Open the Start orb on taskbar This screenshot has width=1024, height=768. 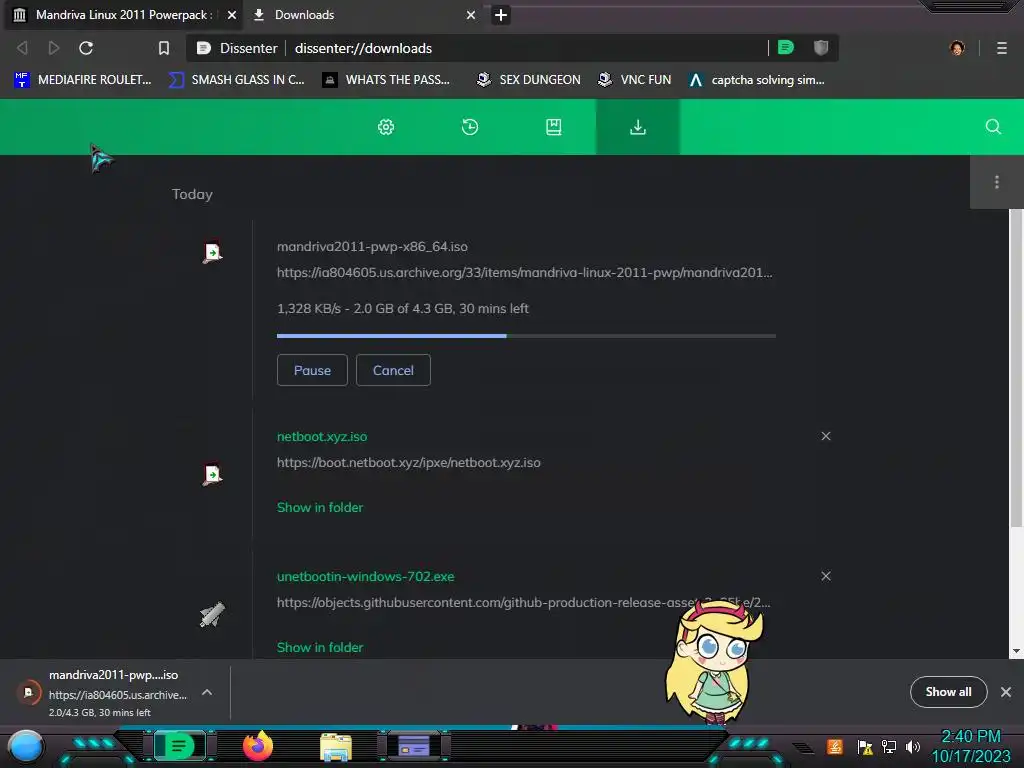[25, 747]
